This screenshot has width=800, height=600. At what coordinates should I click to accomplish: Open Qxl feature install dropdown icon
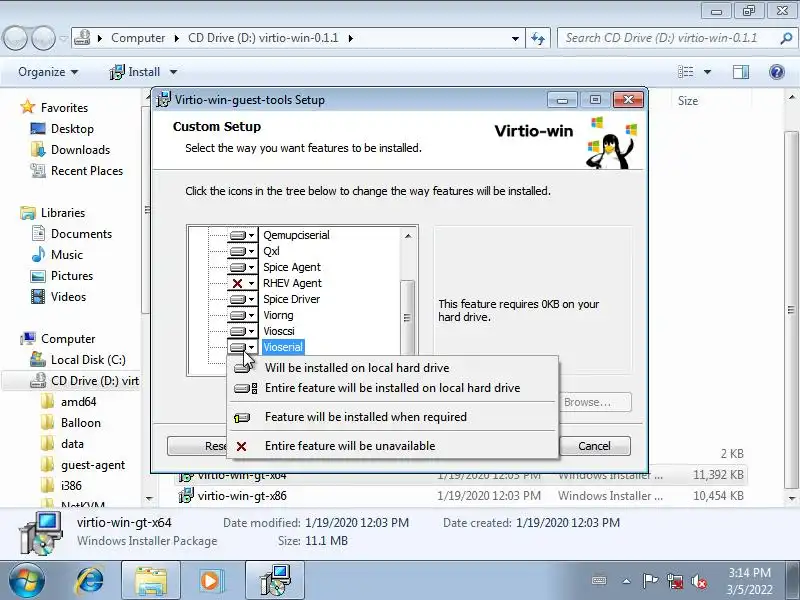242,251
